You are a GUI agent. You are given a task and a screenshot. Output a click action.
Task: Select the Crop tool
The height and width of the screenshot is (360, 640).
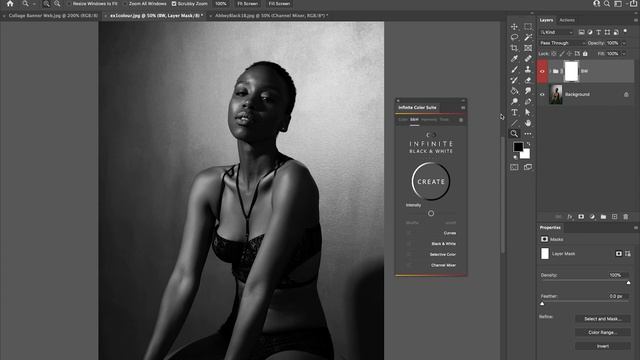(514, 48)
